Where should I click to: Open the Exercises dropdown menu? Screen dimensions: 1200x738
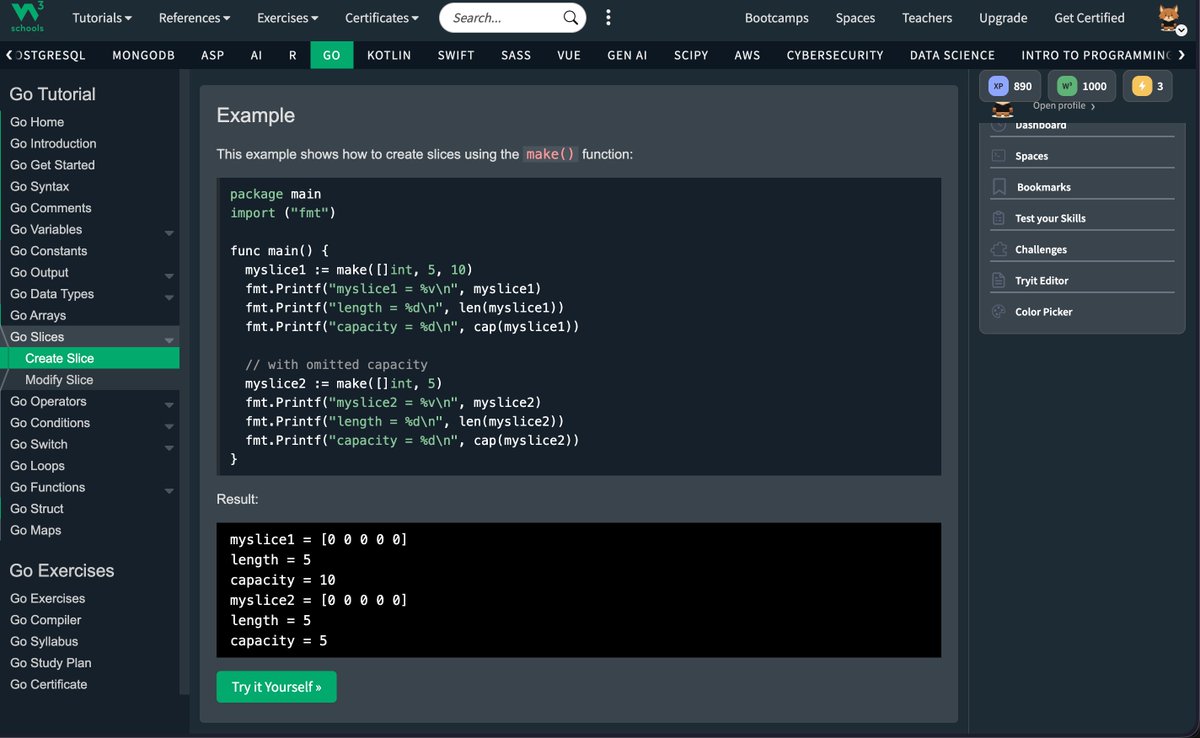coord(288,18)
